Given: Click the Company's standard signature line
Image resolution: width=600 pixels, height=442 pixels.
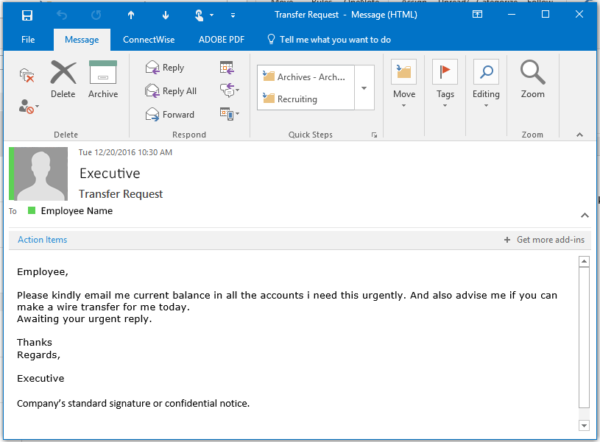Looking at the screenshot, I should tap(133, 403).
